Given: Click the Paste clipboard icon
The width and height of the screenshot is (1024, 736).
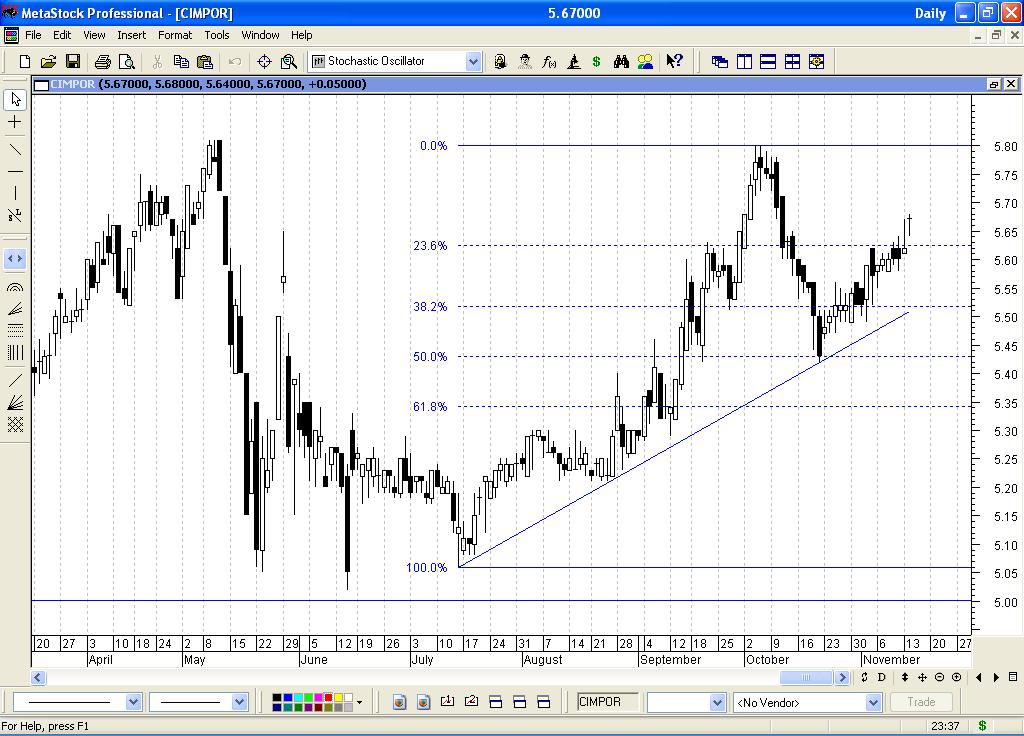Looking at the screenshot, I should coord(205,61).
